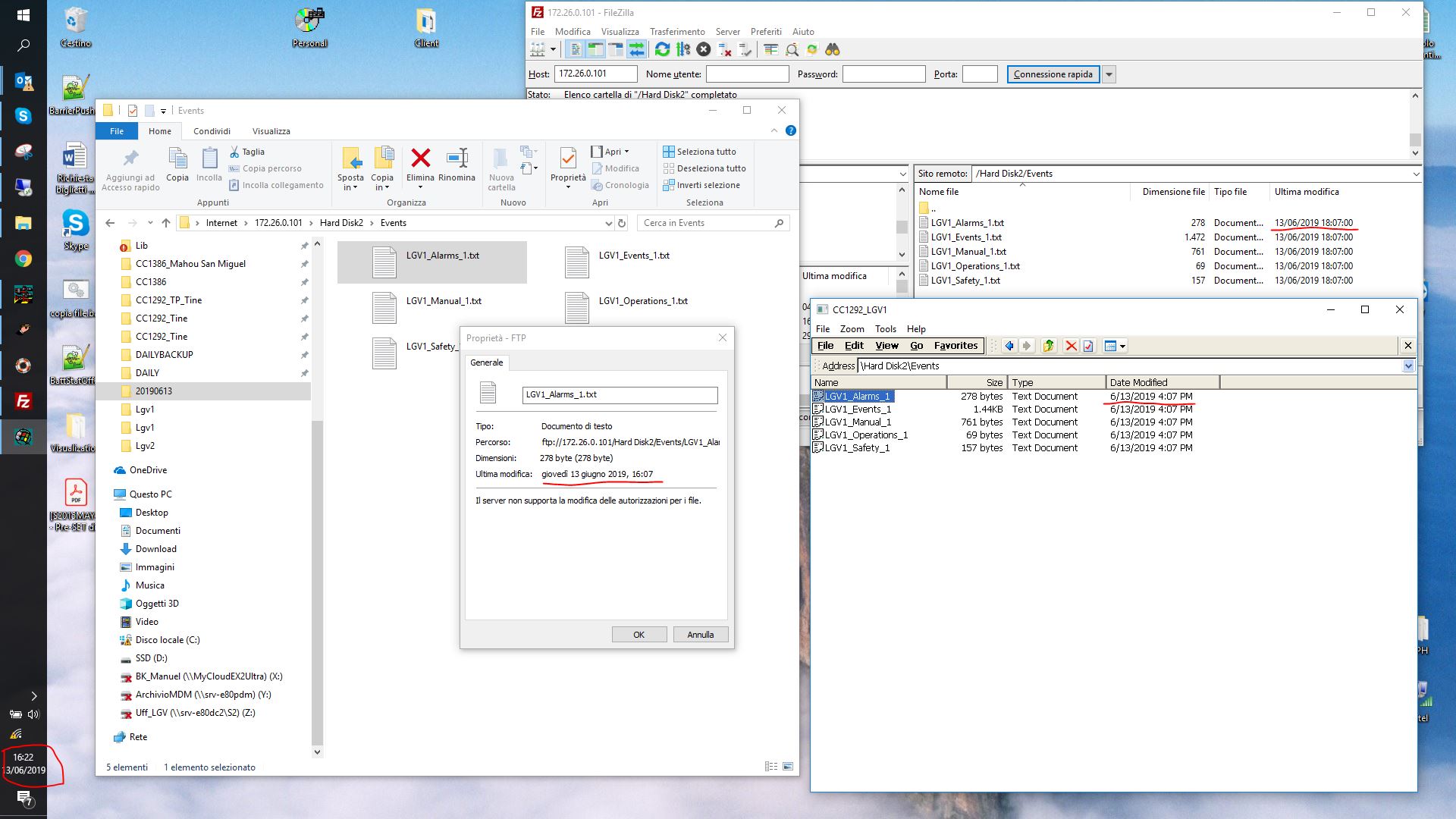The width and height of the screenshot is (1456, 819).
Task: Expand Explorer address history dropdown
Action: tap(608, 223)
